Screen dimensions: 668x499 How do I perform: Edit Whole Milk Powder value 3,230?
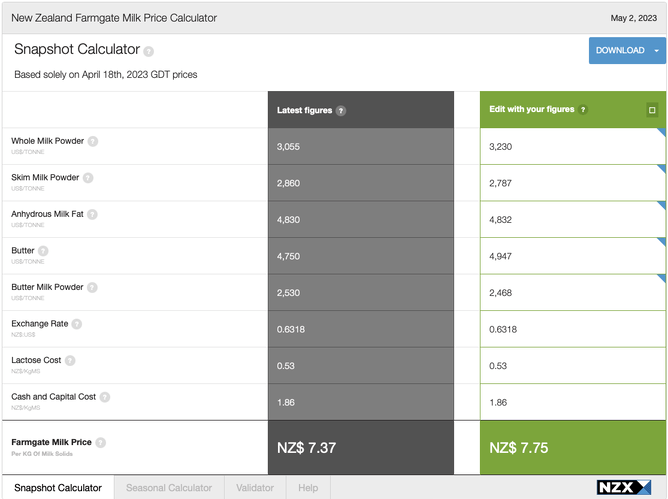(x=570, y=146)
